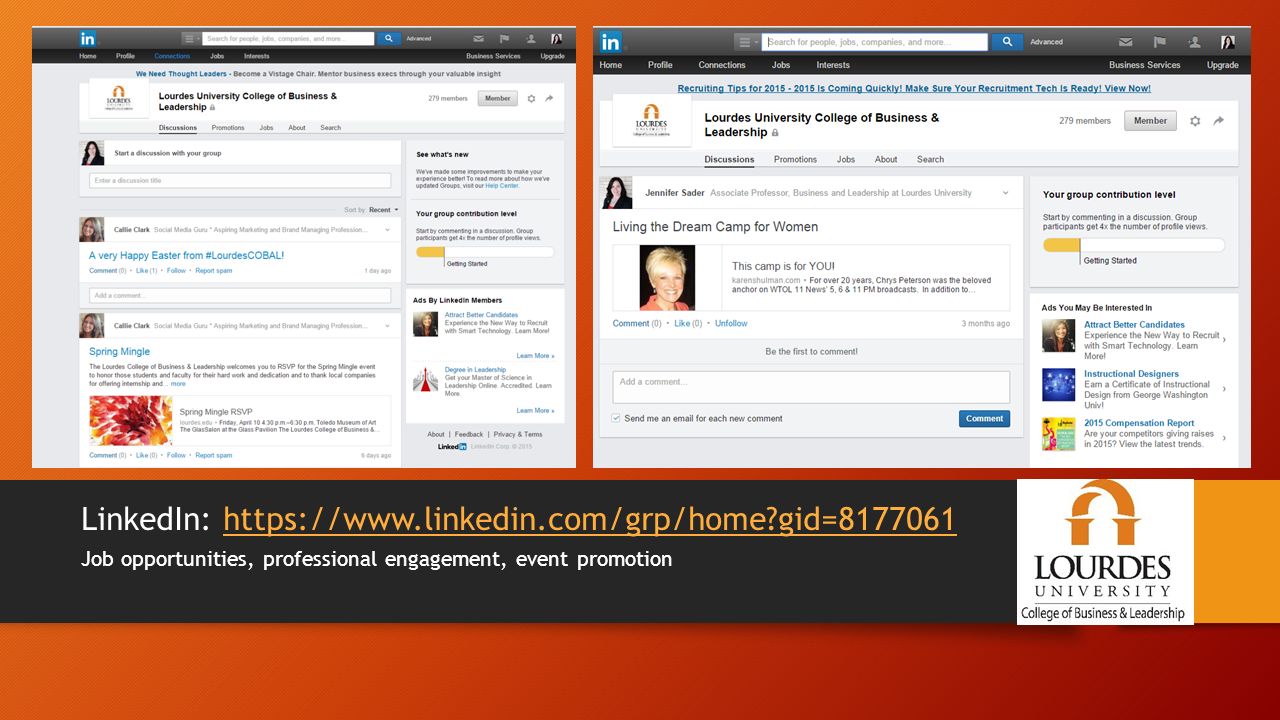Image resolution: width=1280 pixels, height=720 pixels.
Task: Expand the chevron menu on Jennifer Sader's post
Action: 1006,193
